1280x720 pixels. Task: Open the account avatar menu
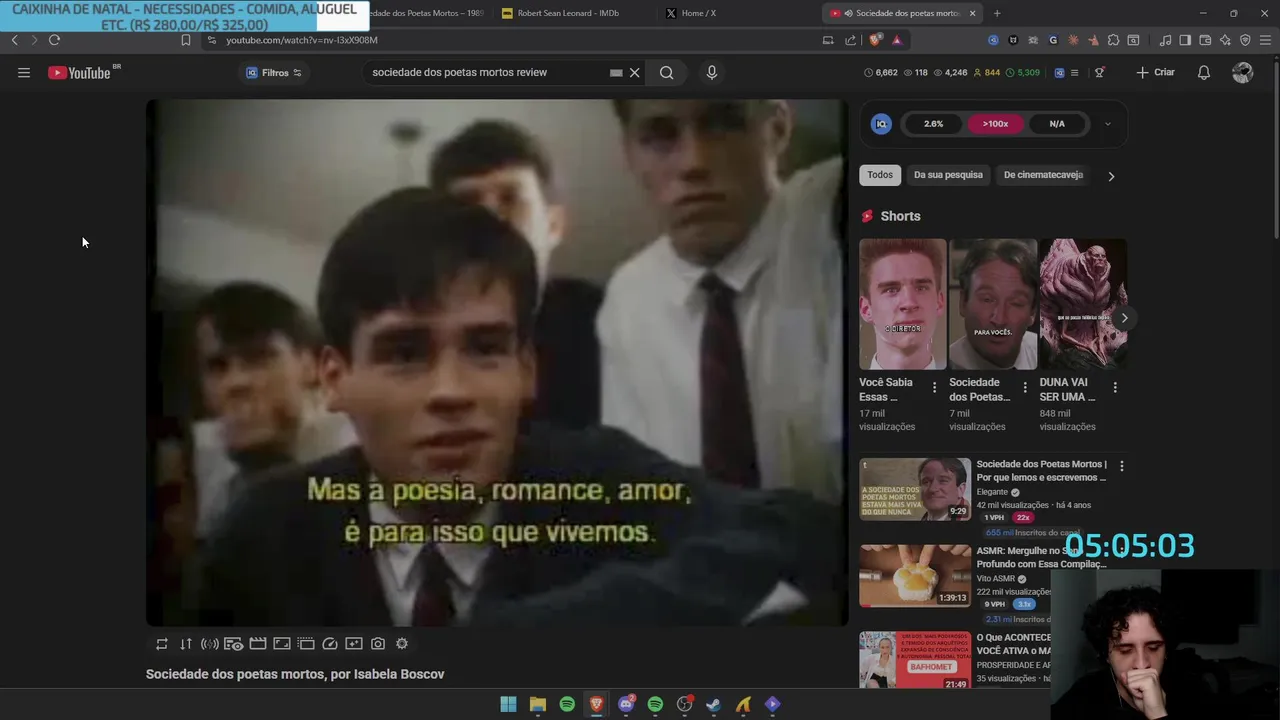[1243, 72]
